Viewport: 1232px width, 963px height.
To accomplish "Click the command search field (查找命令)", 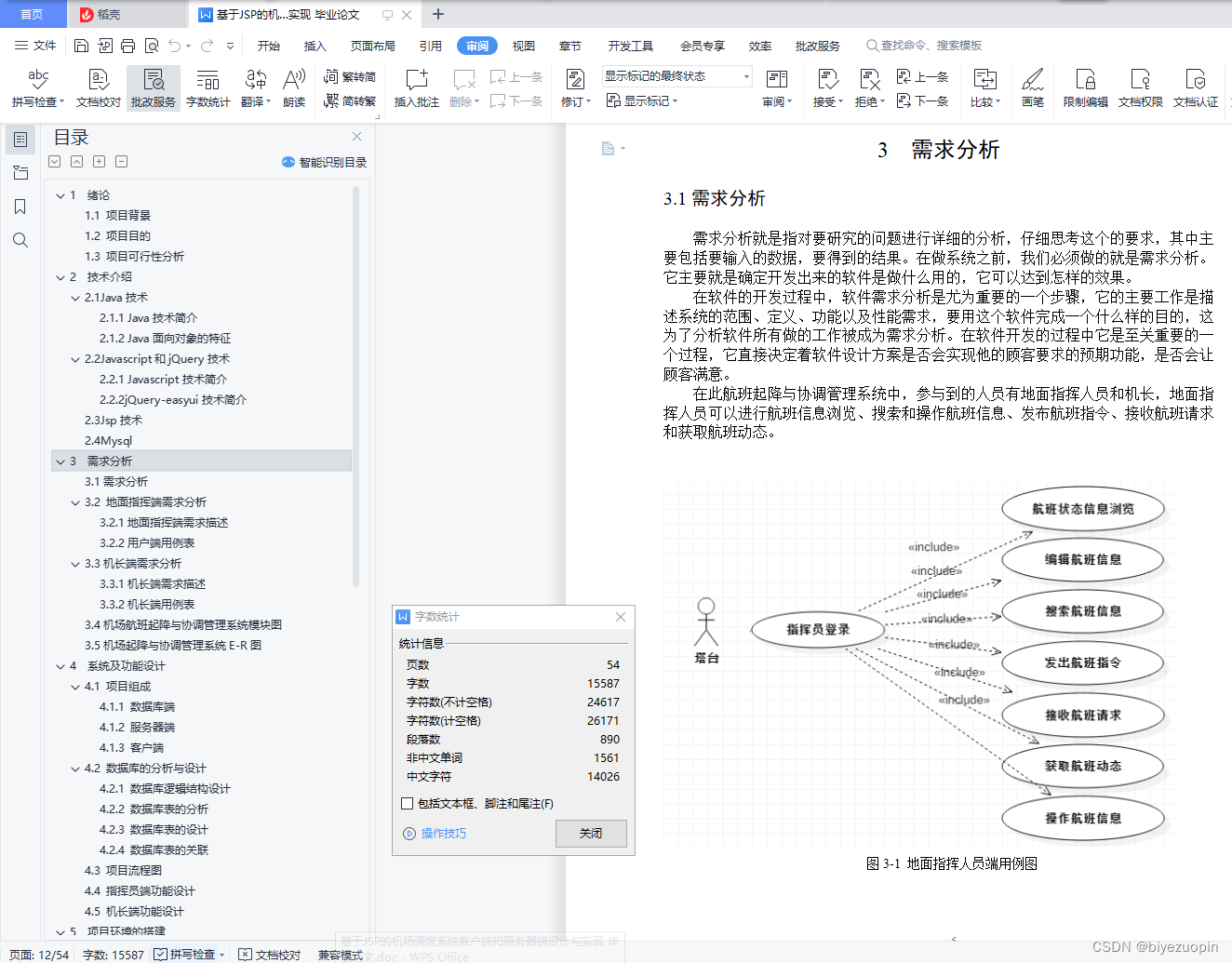I will [x=924, y=46].
